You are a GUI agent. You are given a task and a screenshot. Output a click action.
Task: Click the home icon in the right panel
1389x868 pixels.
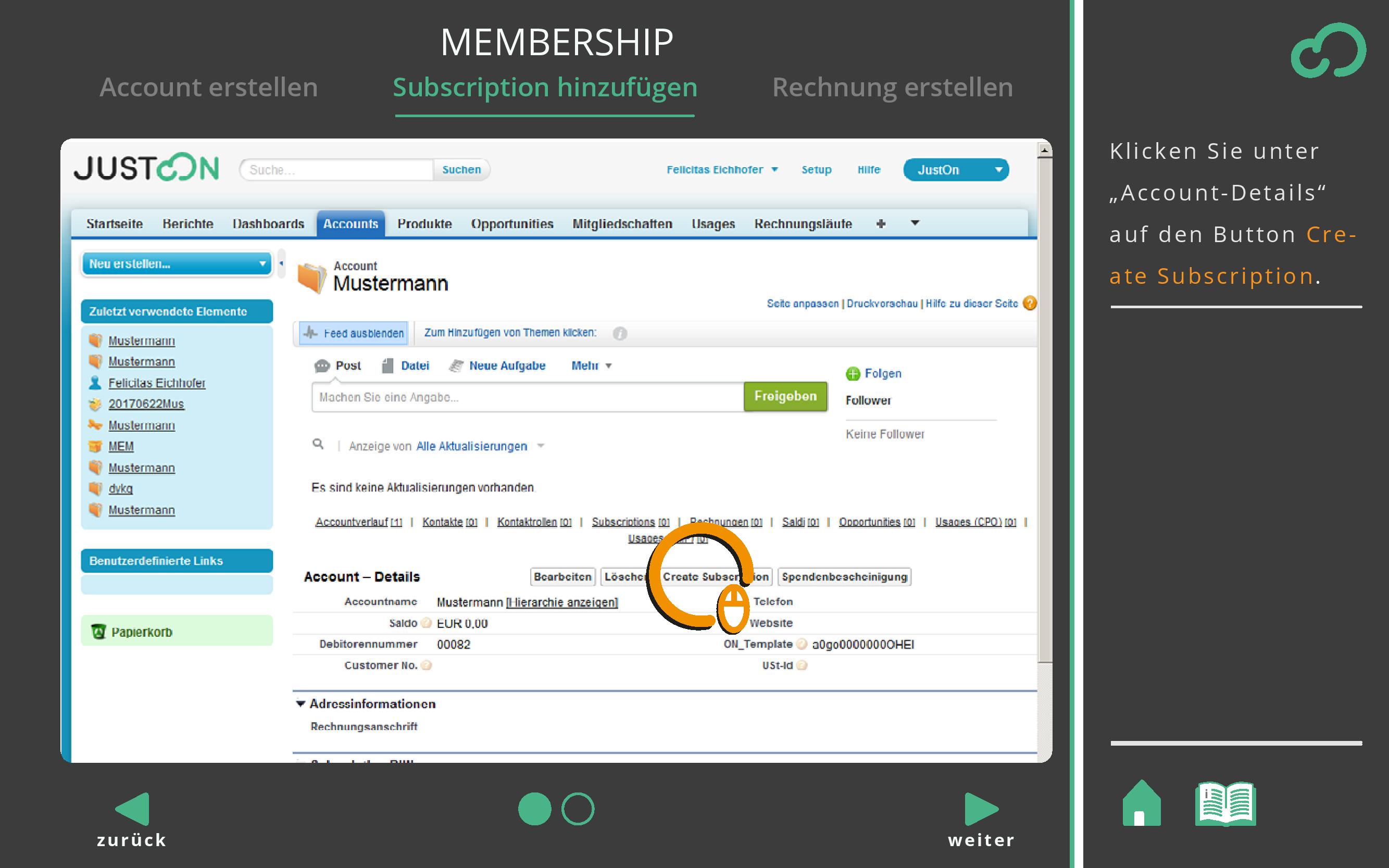click(x=1141, y=803)
